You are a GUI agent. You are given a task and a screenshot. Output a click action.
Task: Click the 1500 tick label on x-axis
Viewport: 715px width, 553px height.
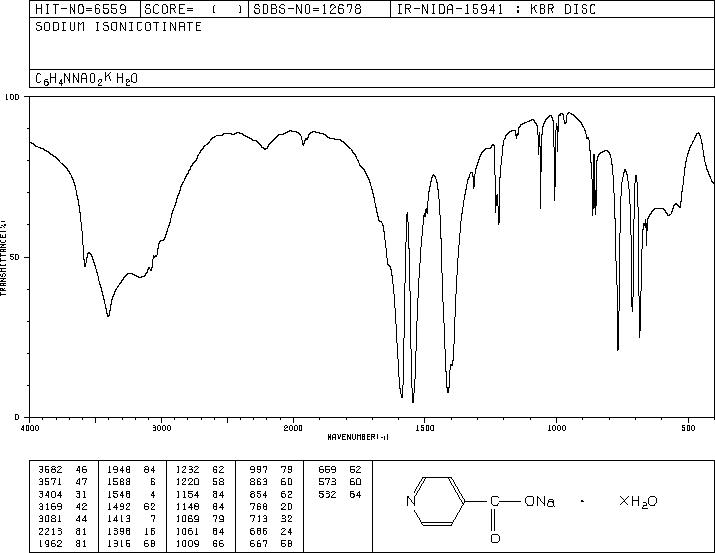click(425, 428)
